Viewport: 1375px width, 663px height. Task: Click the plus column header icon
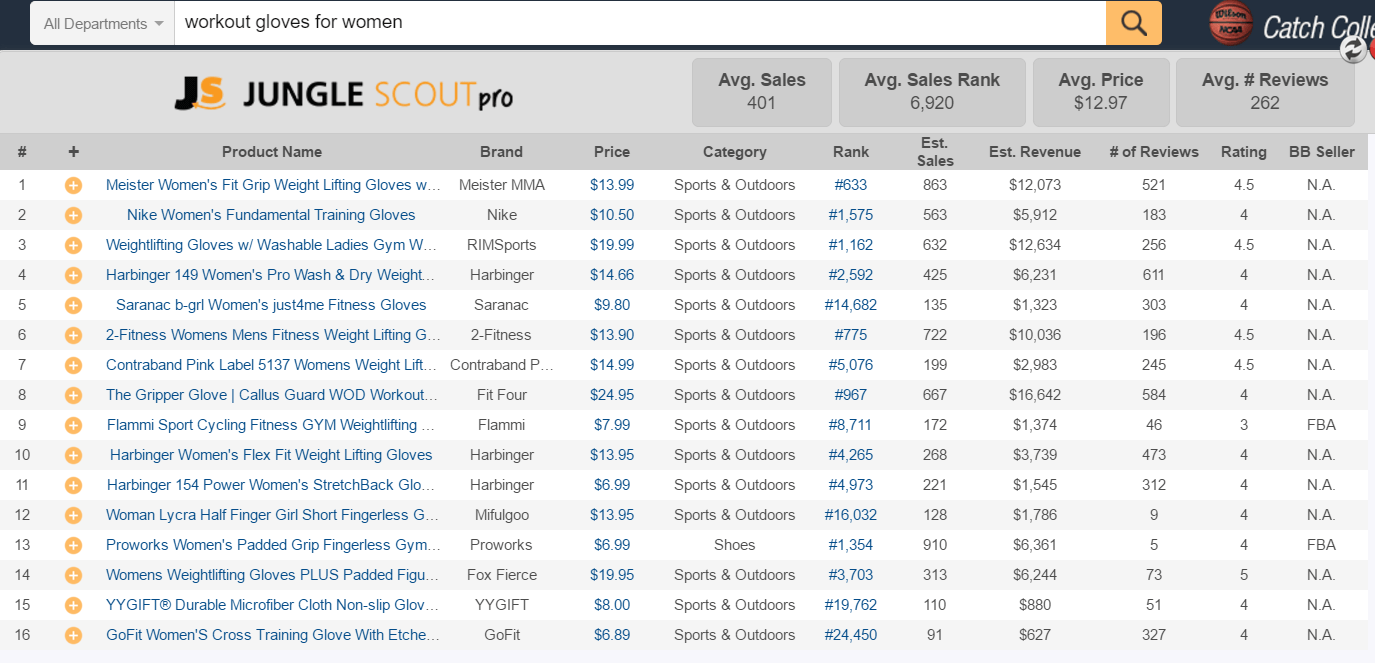pyautogui.click(x=73, y=152)
